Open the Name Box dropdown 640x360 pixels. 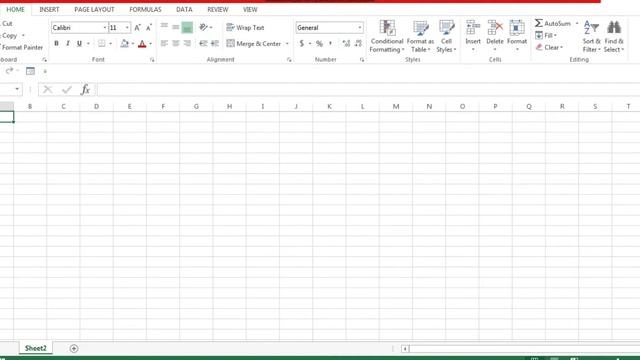click(x=17, y=89)
